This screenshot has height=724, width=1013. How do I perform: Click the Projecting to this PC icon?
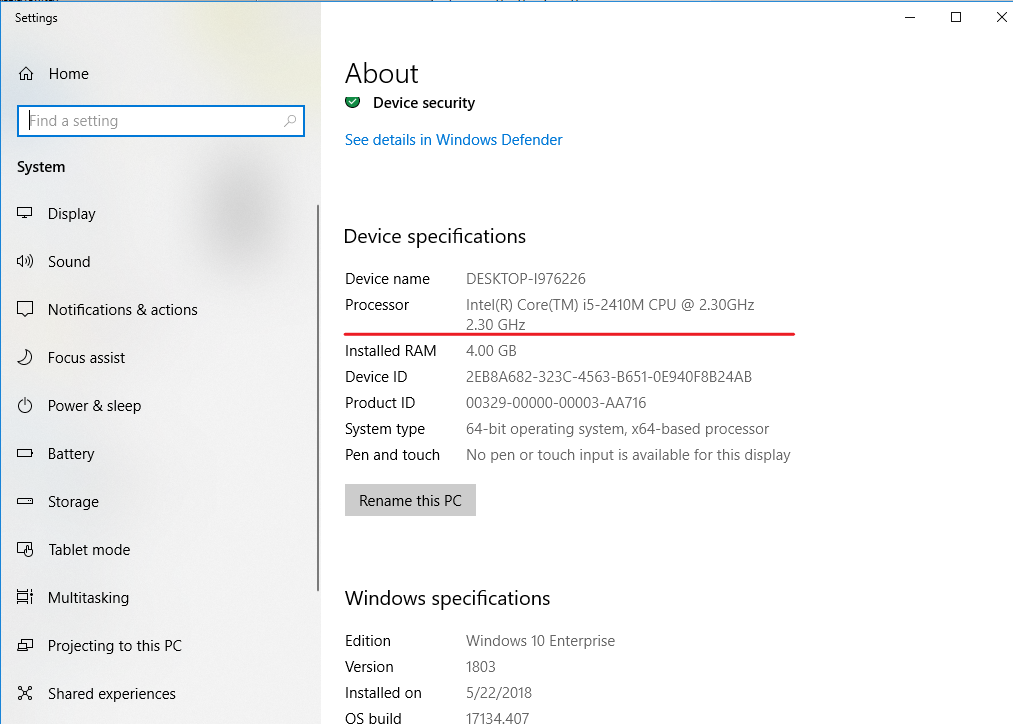click(x=25, y=645)
